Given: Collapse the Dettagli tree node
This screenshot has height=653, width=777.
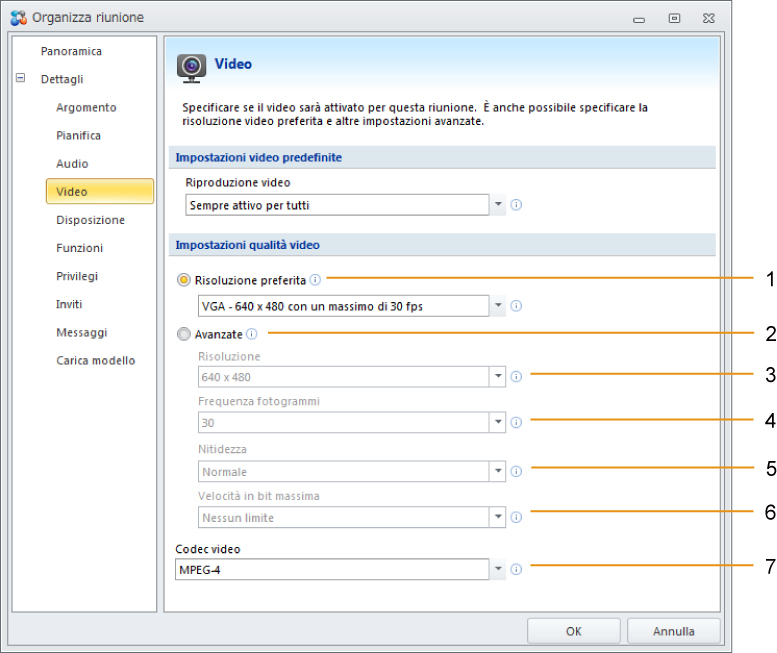Looking at the screenshot, I should tap(20, 78).
